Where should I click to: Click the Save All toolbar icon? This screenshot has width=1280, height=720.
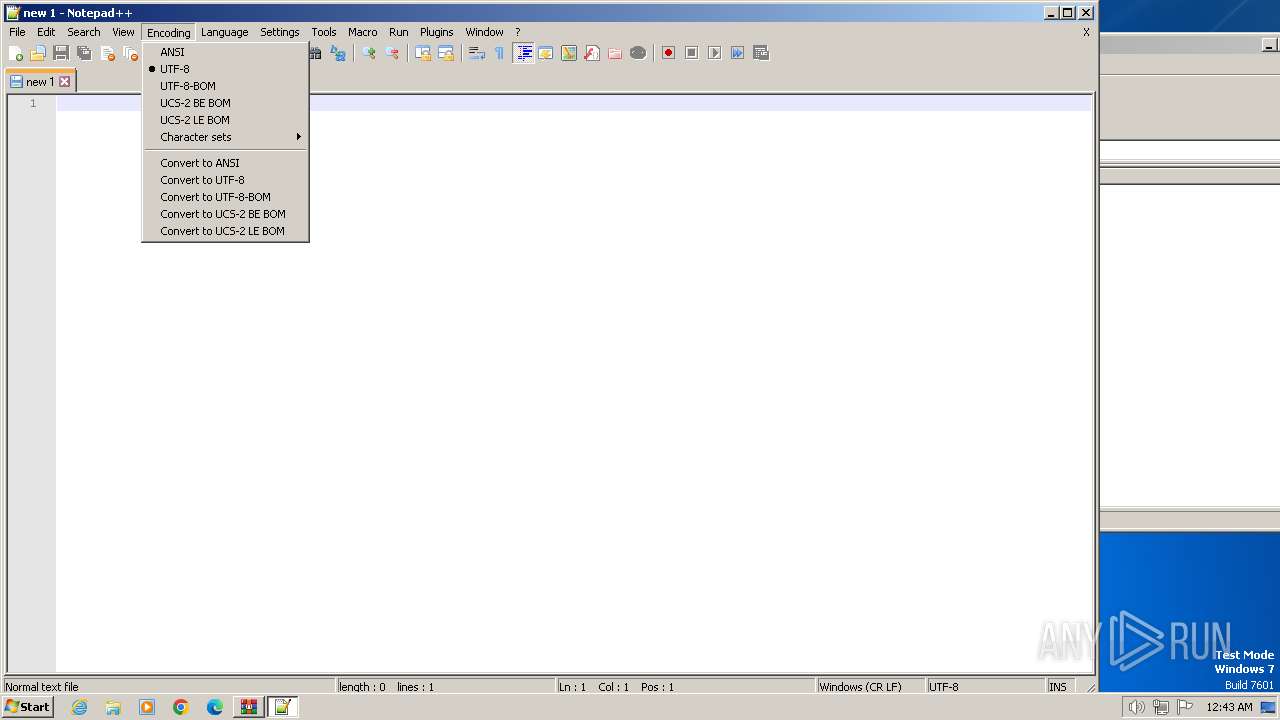[84, 53]
